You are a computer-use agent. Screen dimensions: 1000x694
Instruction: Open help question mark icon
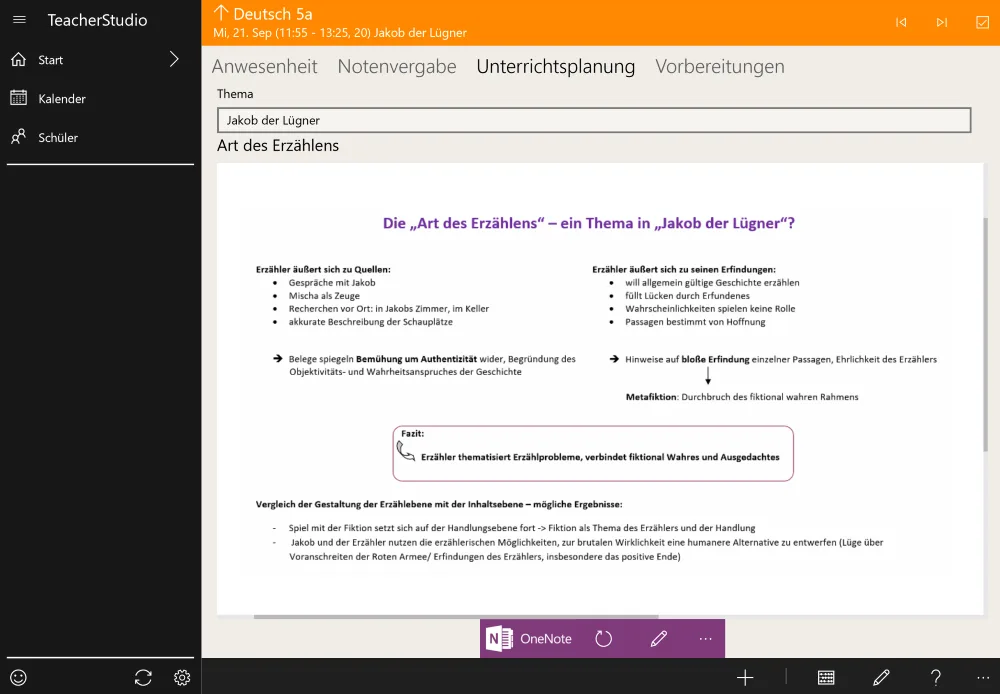(936, 677)
